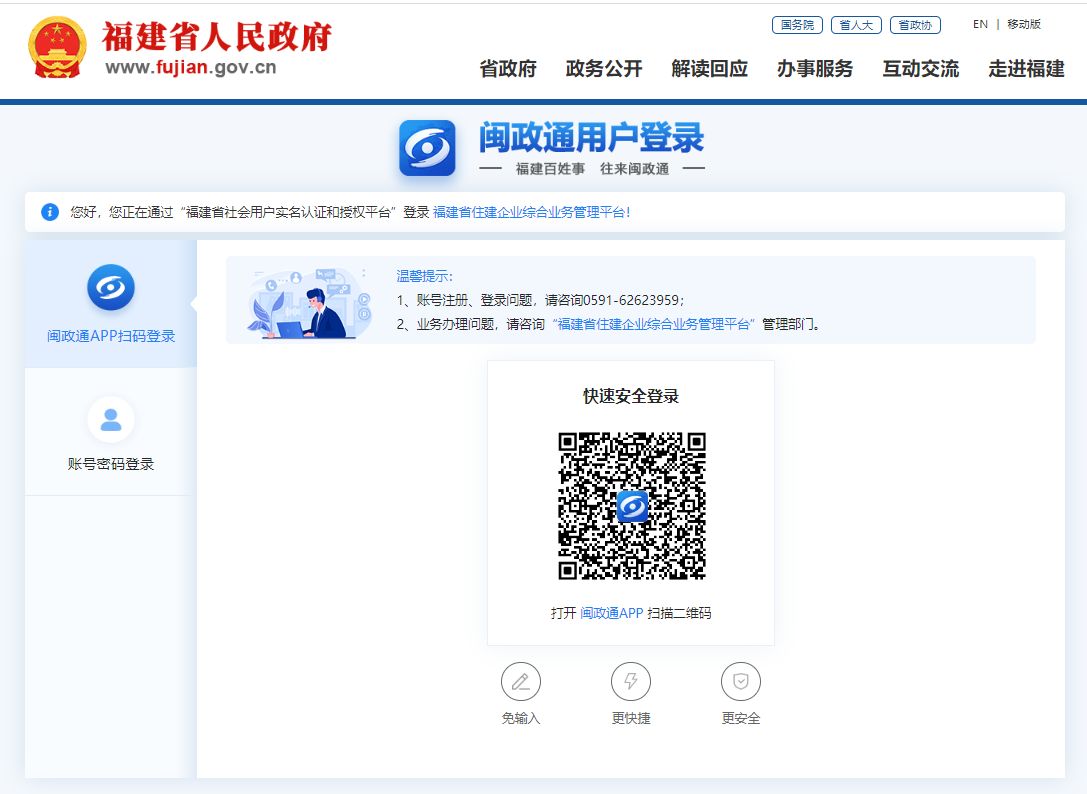Select the 闽政通APP扫码登录 sidebar icon
This screenshot has width=1087, height=794.
111,288
